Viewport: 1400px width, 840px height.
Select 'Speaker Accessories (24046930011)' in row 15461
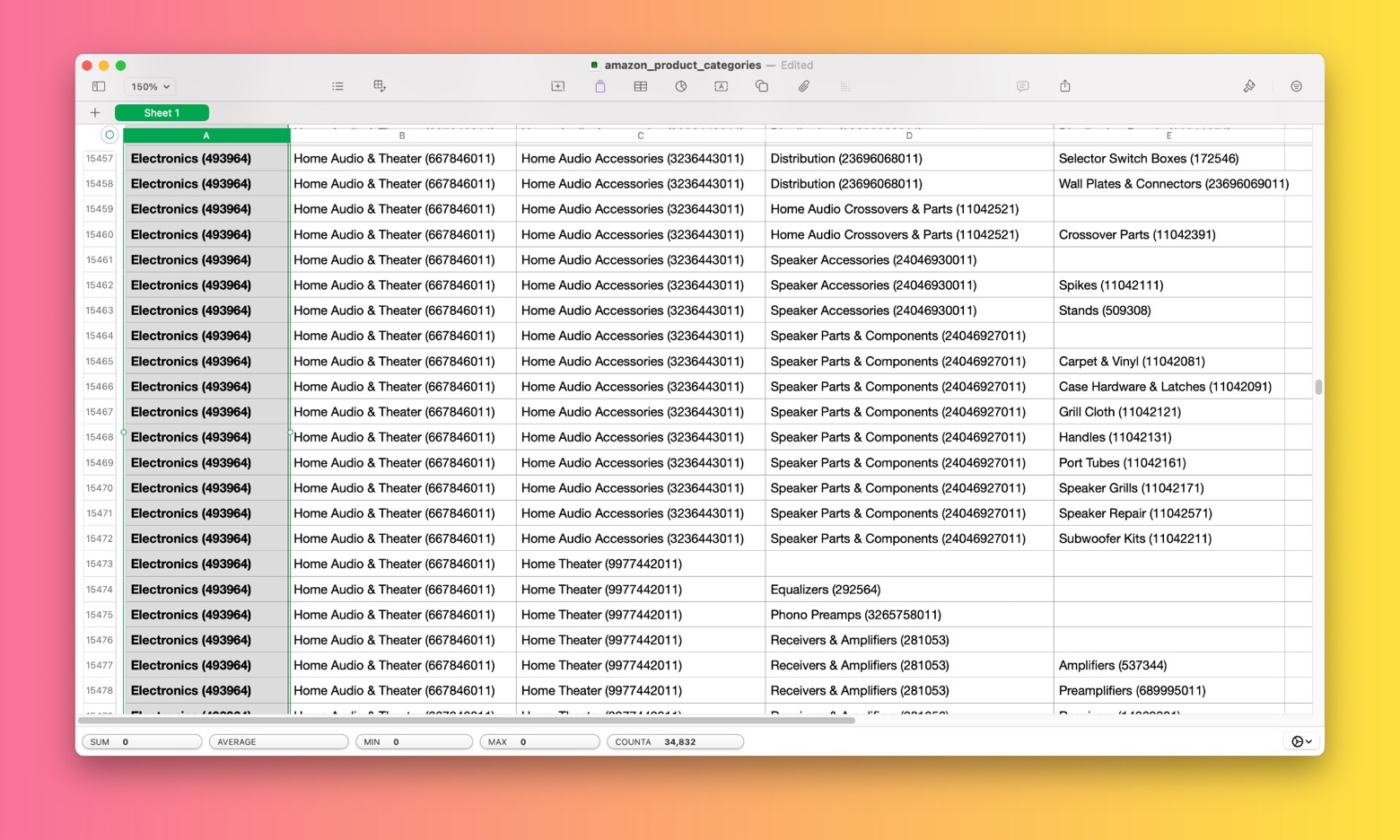click(909, 260)
